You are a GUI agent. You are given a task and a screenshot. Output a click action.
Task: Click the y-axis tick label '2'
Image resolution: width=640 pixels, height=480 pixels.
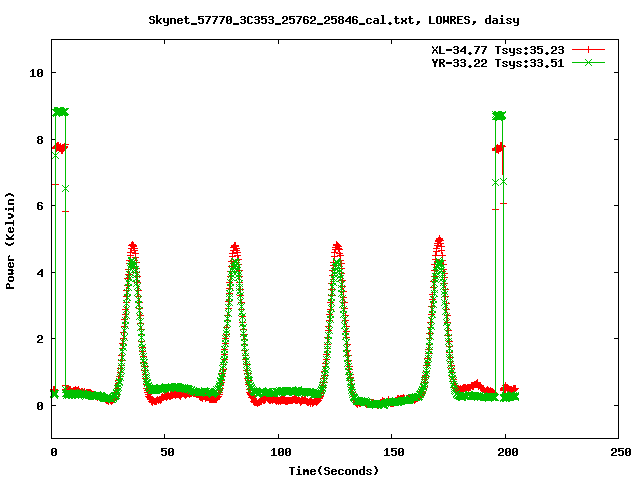40,339
